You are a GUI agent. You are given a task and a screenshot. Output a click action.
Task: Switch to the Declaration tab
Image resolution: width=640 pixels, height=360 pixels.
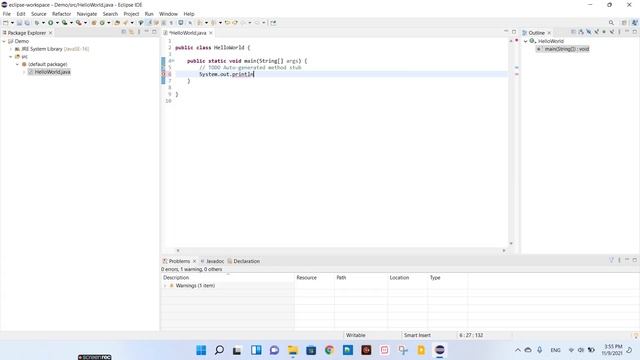click(244, 261)
